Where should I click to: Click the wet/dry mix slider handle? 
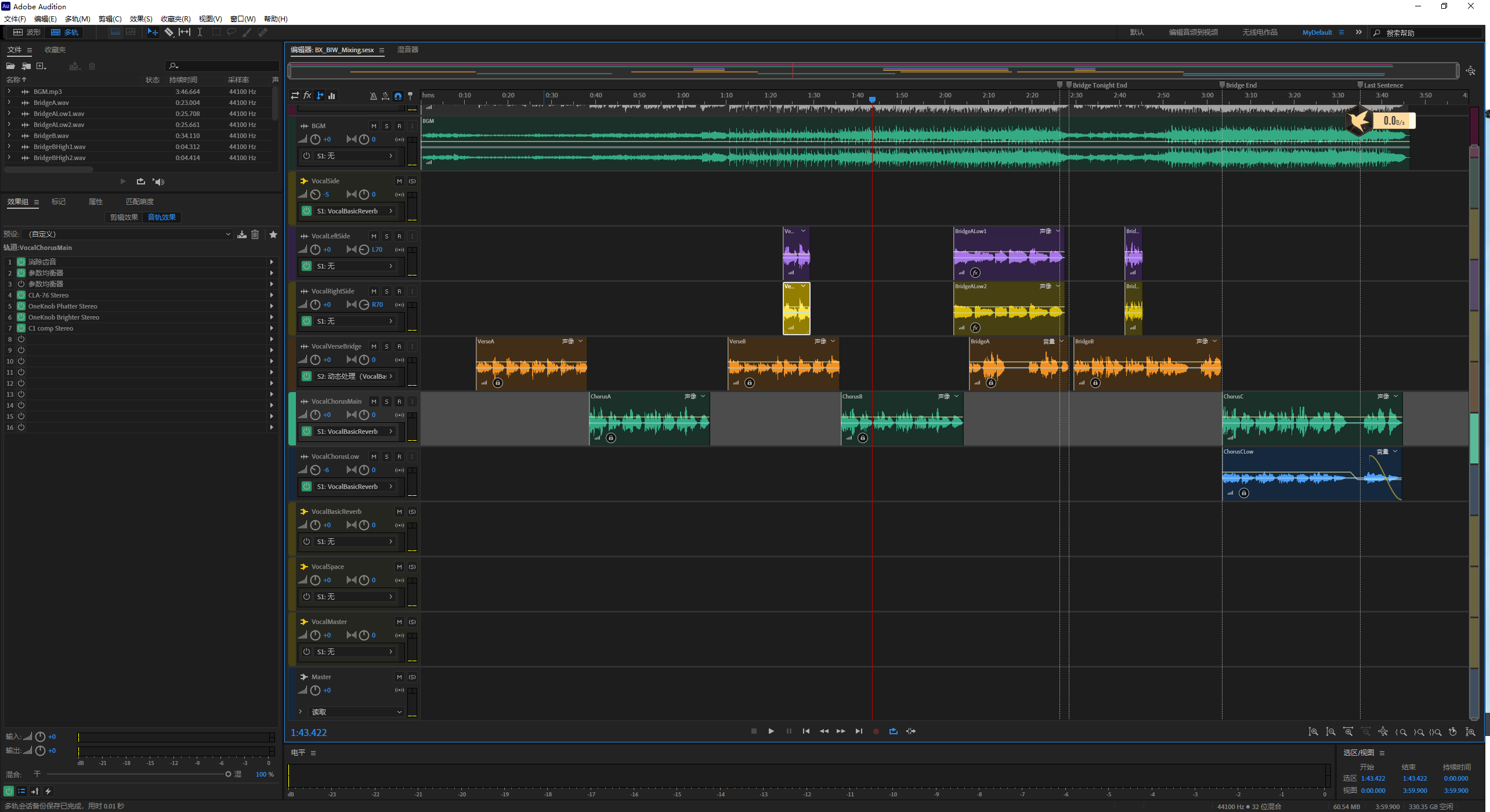point(228,774)
